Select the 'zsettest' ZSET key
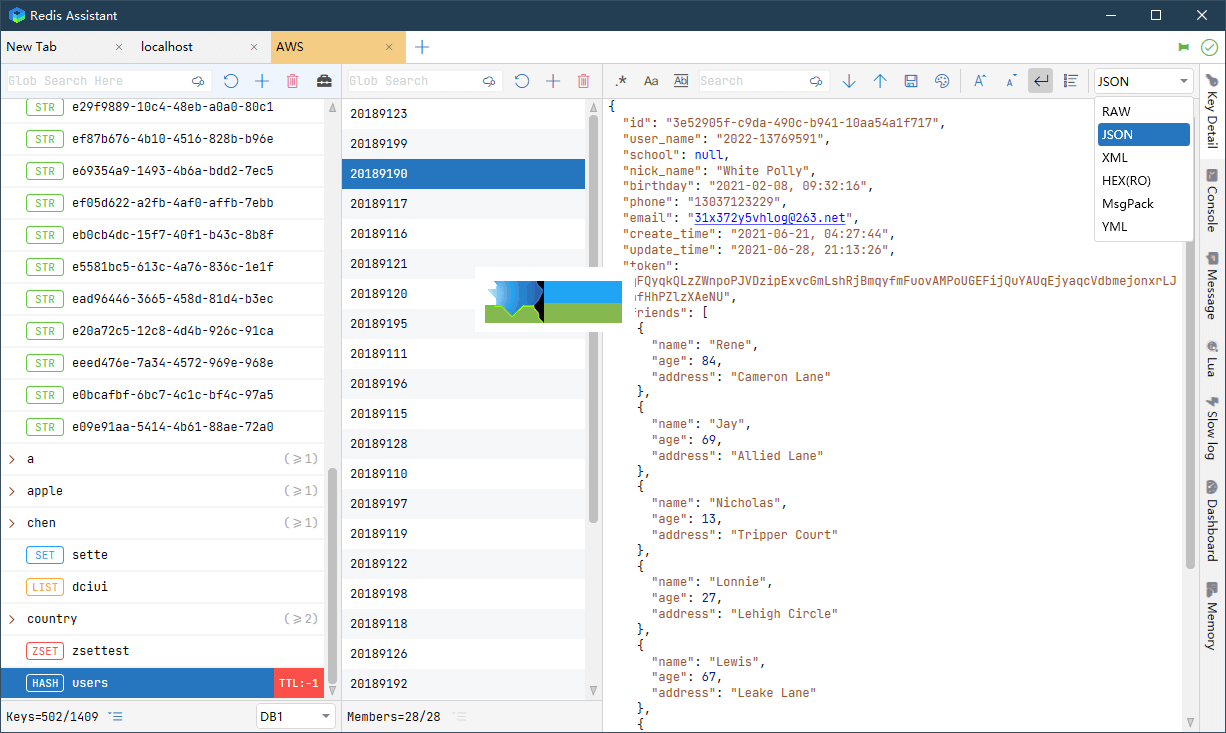The height and width of the screenshot is (733, 1226). pyautogui.click(x=163, y=651)
